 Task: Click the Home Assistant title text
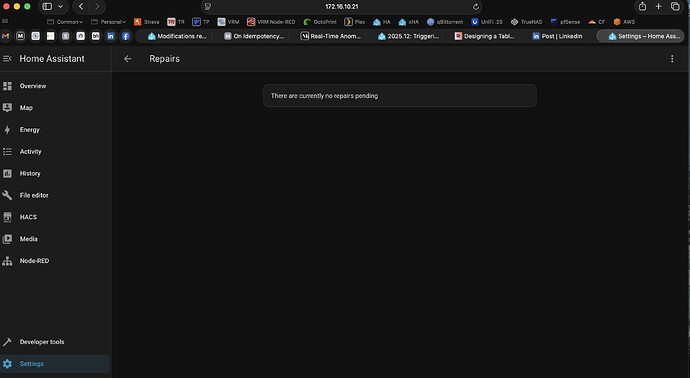click(52, 59)
